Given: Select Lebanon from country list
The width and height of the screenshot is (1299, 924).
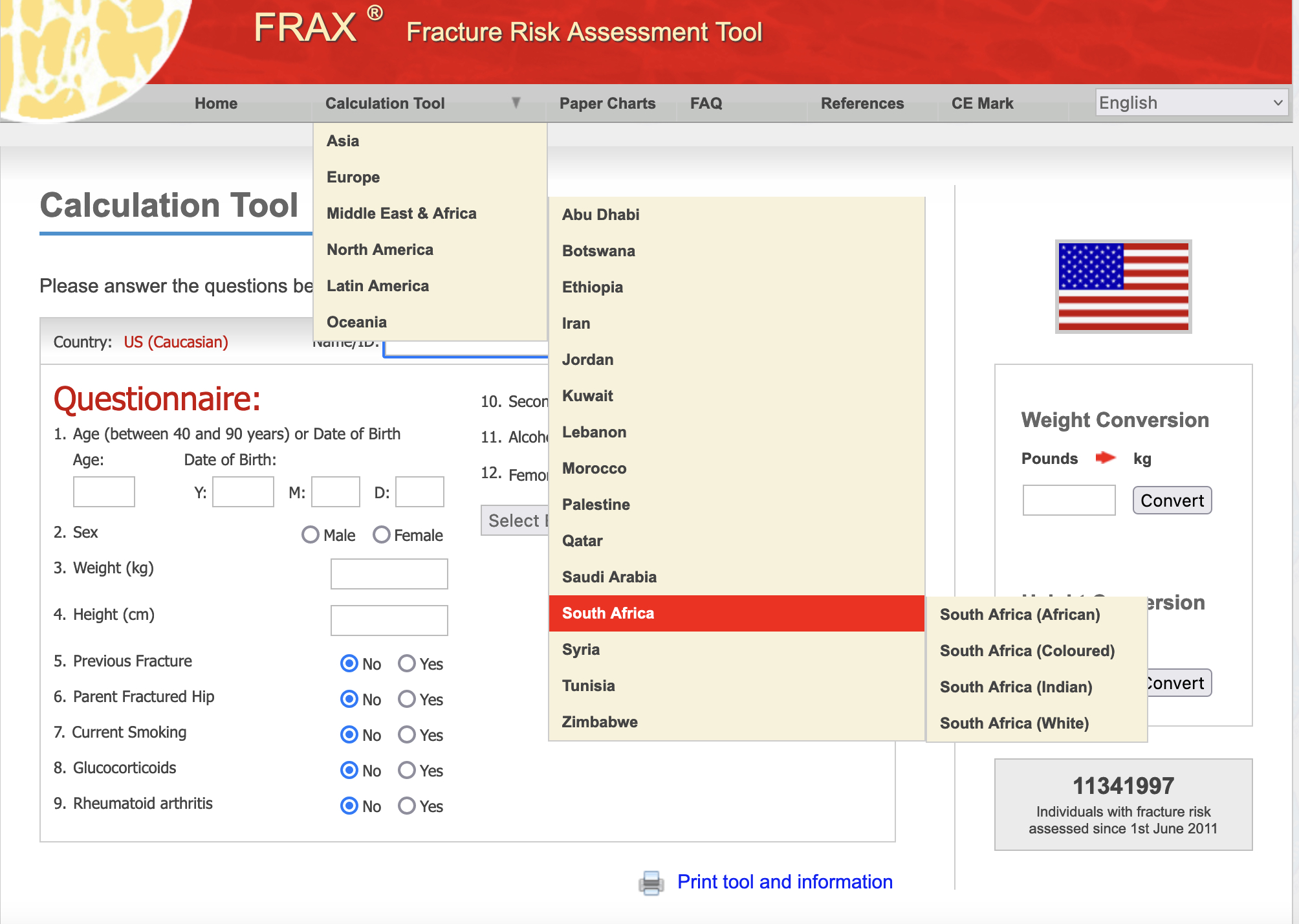Looking at the screenshot, I should click(737, 432).
